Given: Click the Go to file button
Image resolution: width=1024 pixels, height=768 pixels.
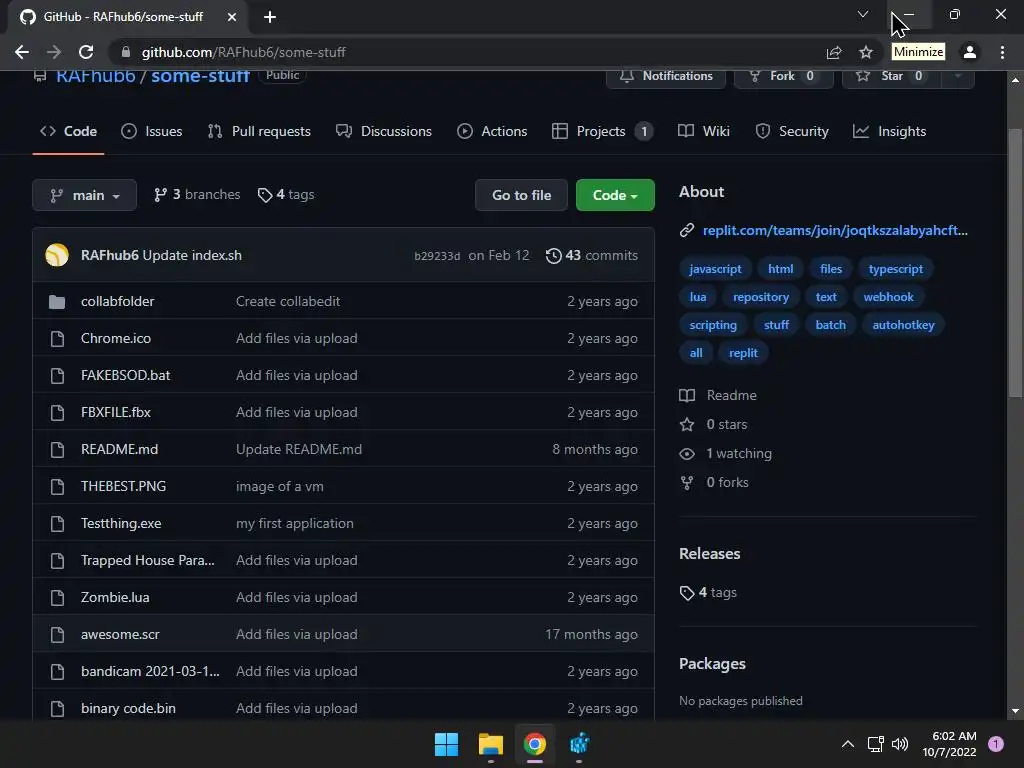Looking at the screenshot, I should (x=521, y=195).
